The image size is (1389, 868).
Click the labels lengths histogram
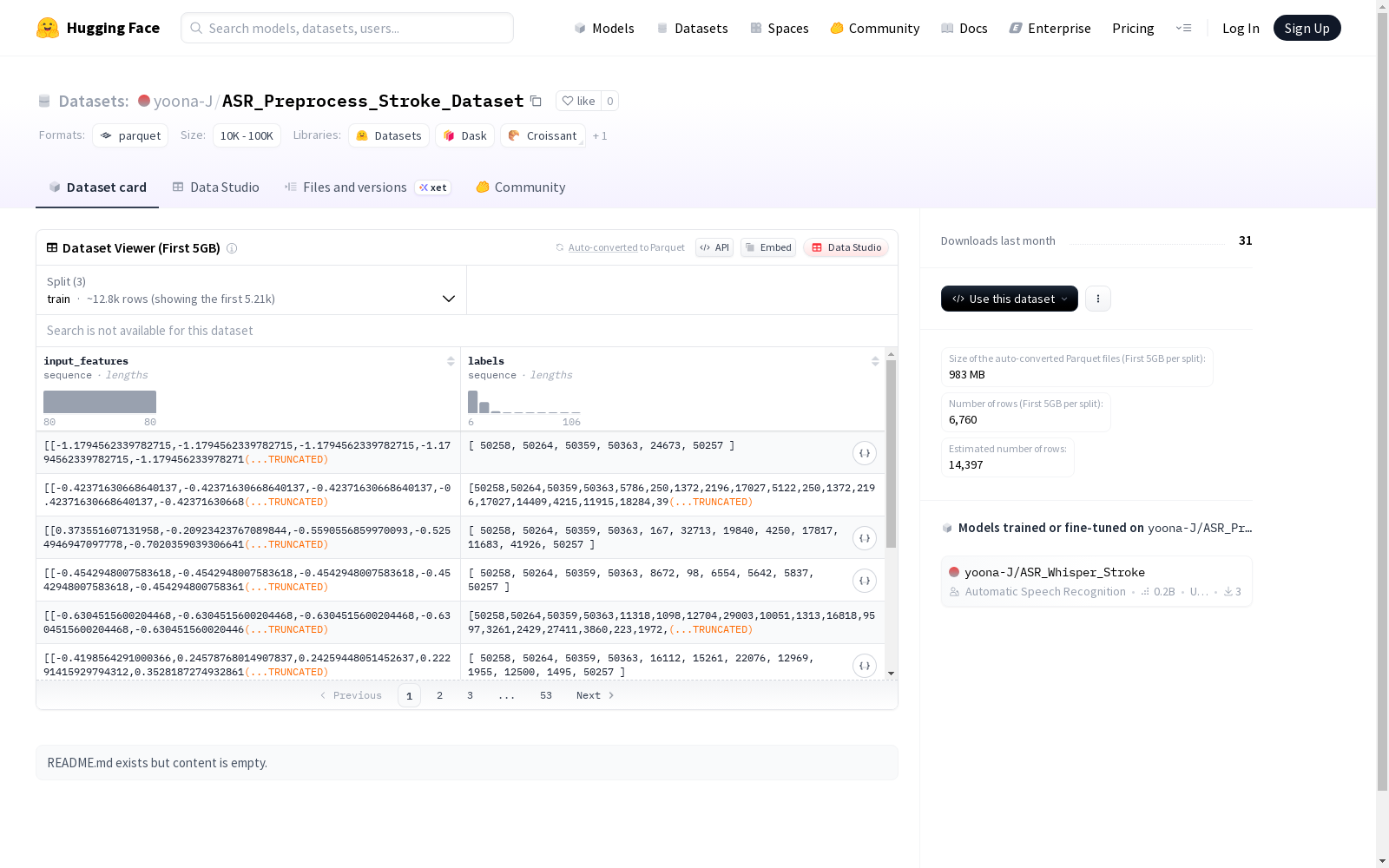point(523,402)
